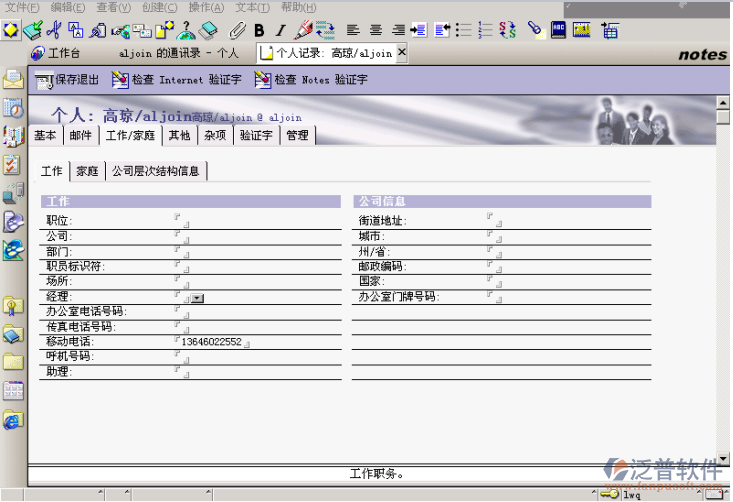Click the center align toolbar icon
Screen dimensions: 733x502
(x=376, y=30)
